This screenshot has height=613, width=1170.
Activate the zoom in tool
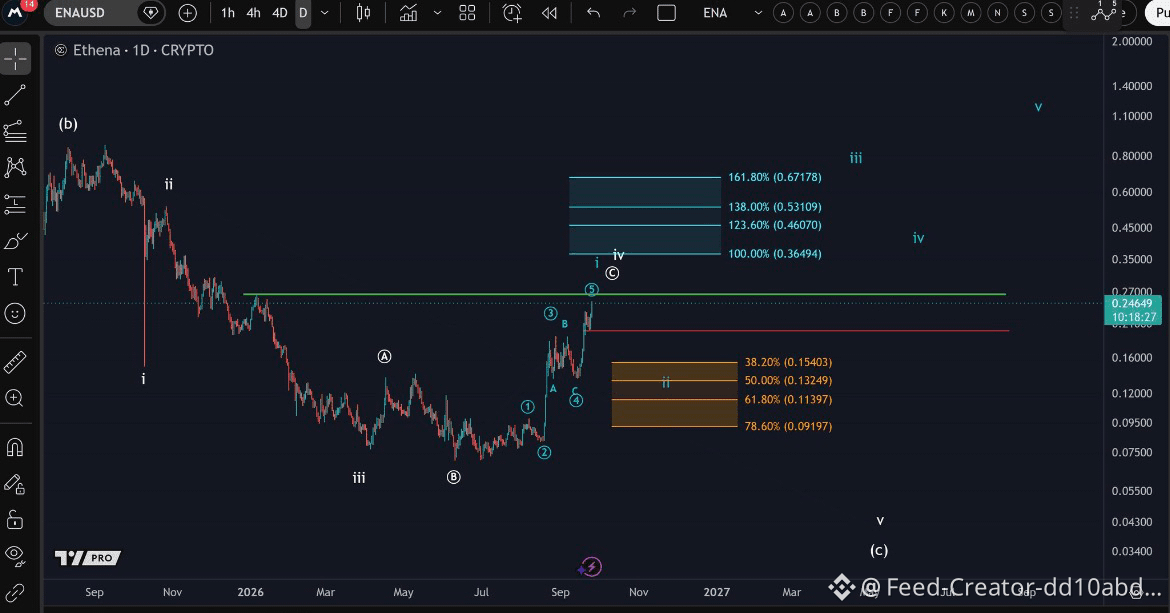point(15,398)
